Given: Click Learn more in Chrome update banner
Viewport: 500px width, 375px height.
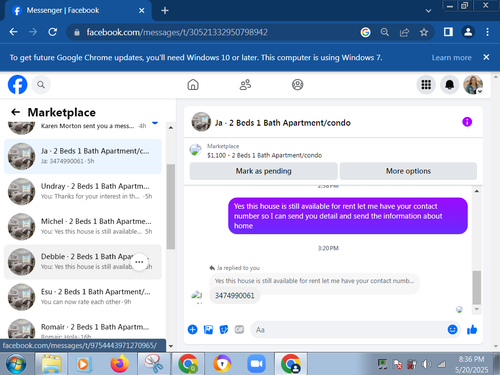Looking at the screenshot, I should tap(451, 58).
